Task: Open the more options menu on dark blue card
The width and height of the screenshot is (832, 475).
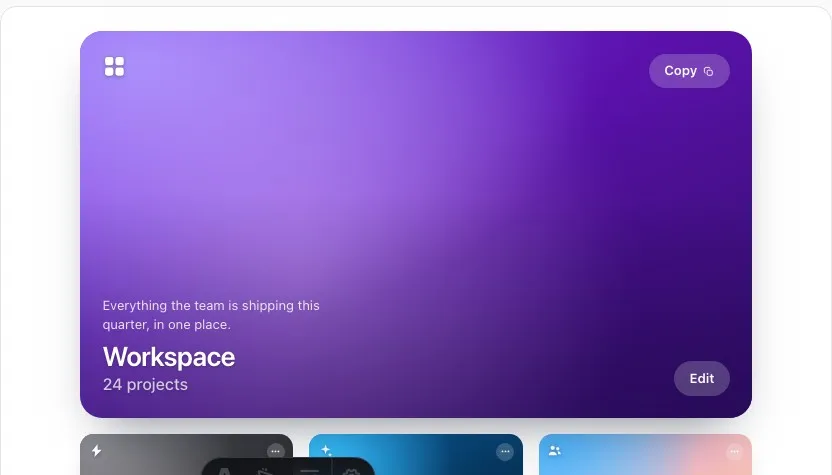Action: [505, 452]
